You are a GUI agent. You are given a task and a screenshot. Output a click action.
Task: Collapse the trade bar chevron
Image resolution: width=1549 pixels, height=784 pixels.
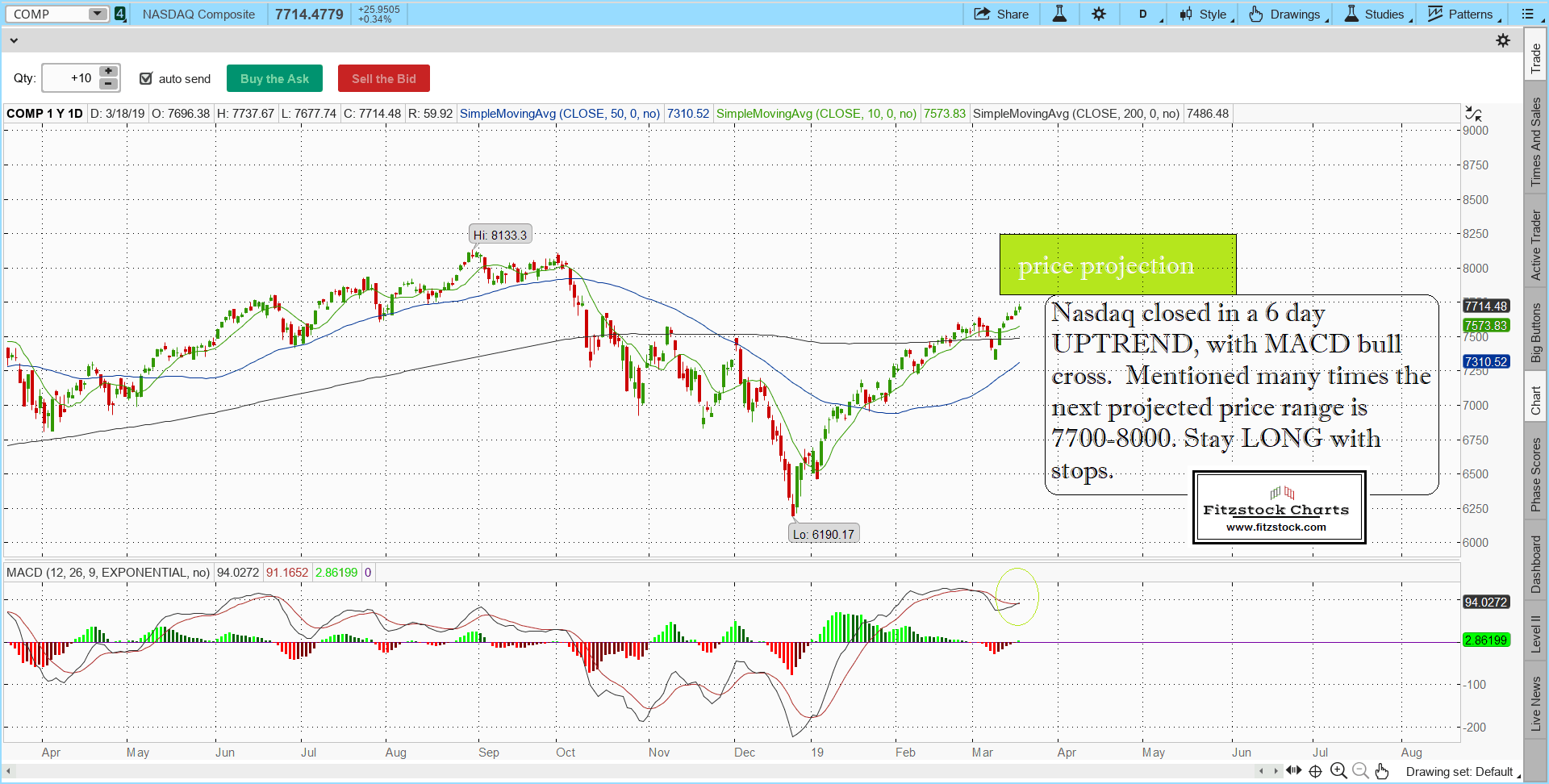pyautogui.click(x=14, y=40)
